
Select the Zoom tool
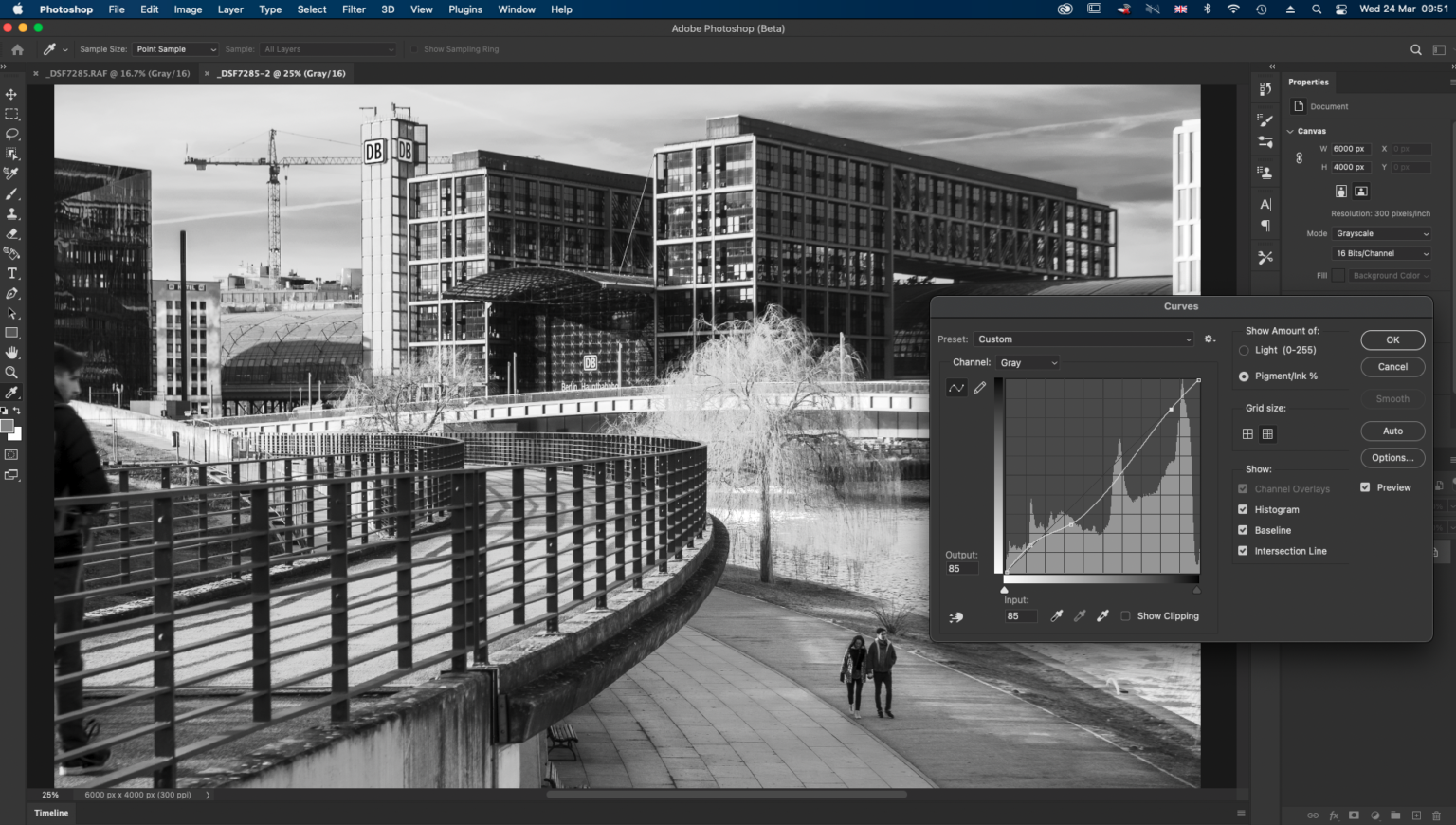[12, 373]
